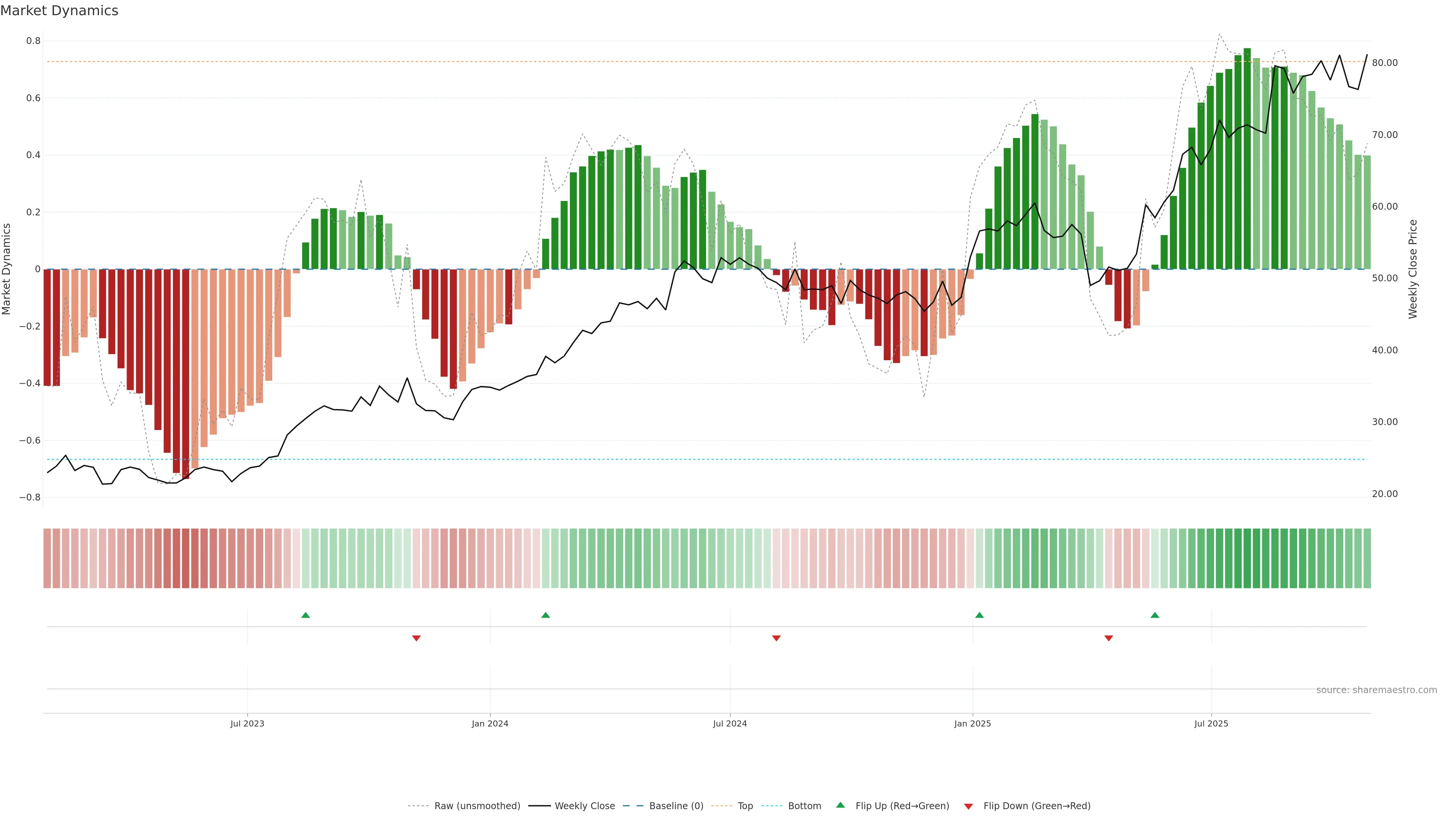Toggle the Top legend line entry
The image size is (1456, 819).
point(745,806)
